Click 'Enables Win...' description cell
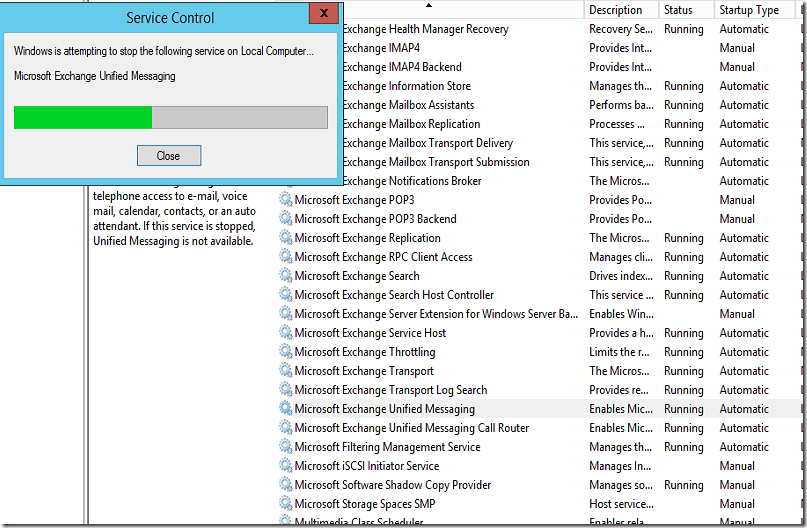807x528 pixels. (621, 314)
